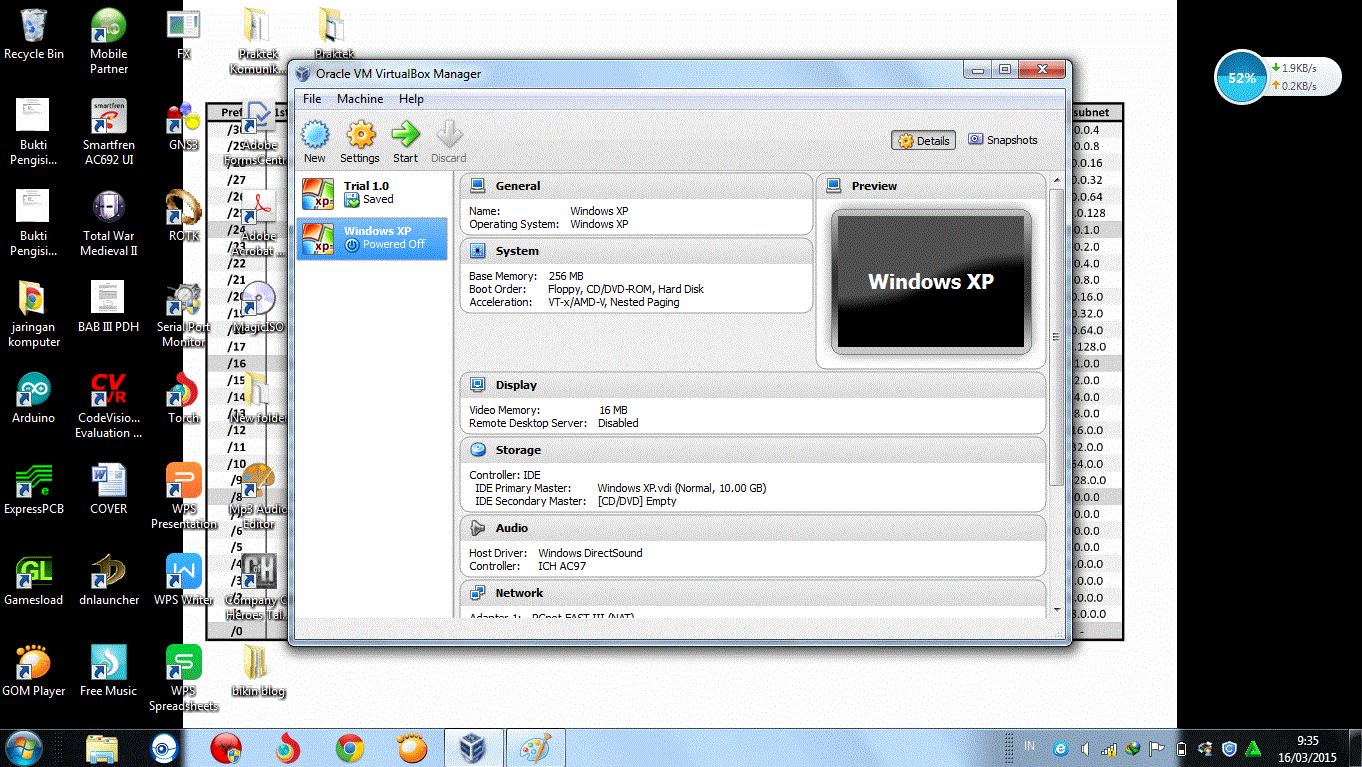Switch to the Snapshots view button
The image size is (1362, 767).
1003,140
